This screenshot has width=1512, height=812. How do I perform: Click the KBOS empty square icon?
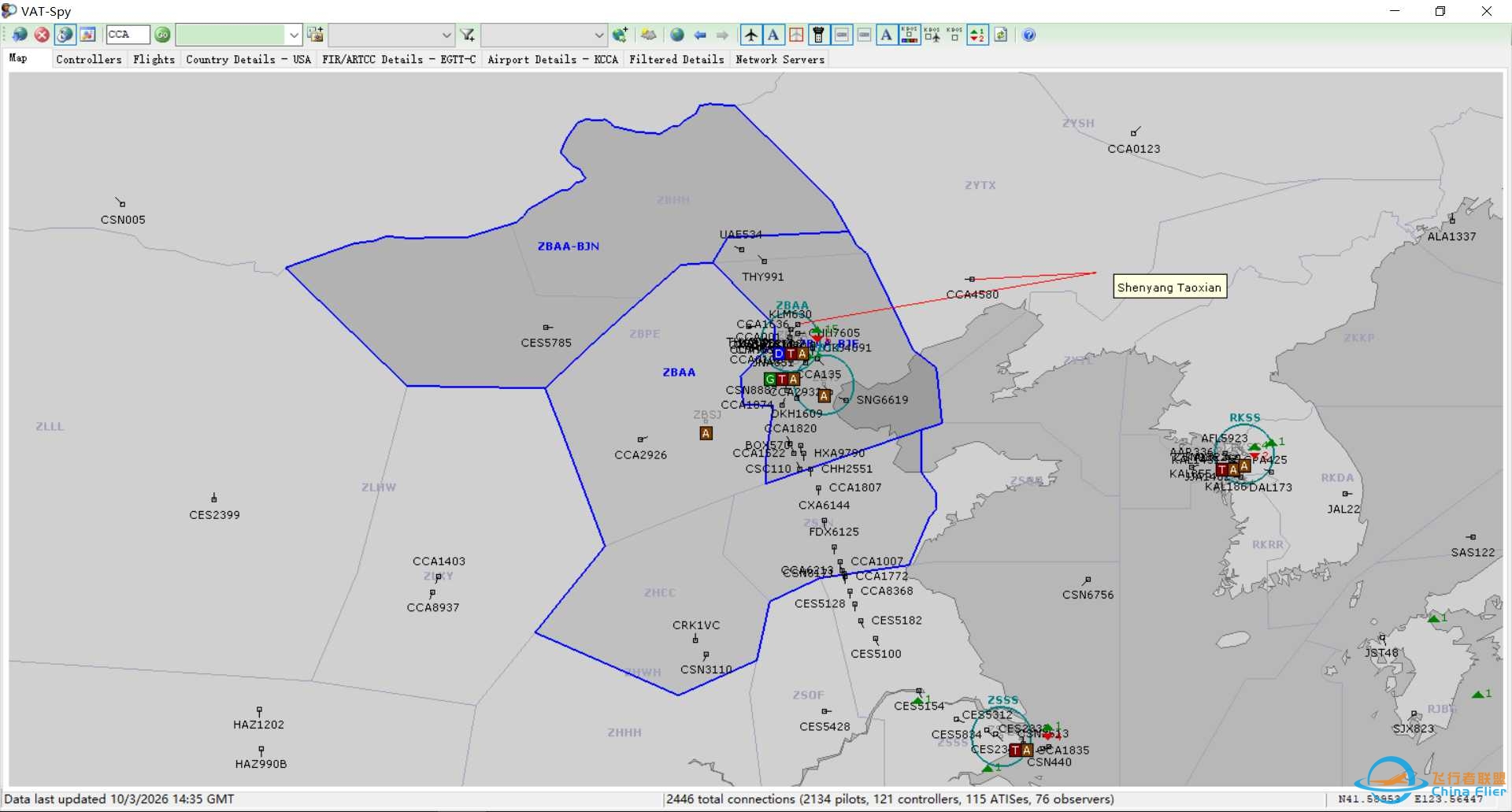pos(954,35)
